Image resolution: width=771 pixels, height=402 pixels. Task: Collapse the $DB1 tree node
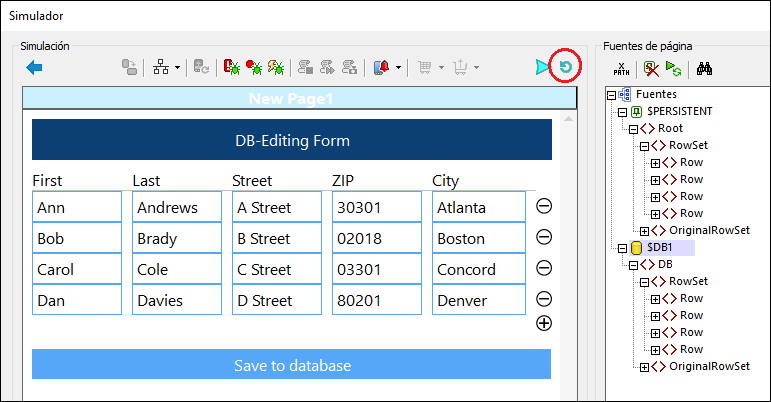click(x=622, y=247)
